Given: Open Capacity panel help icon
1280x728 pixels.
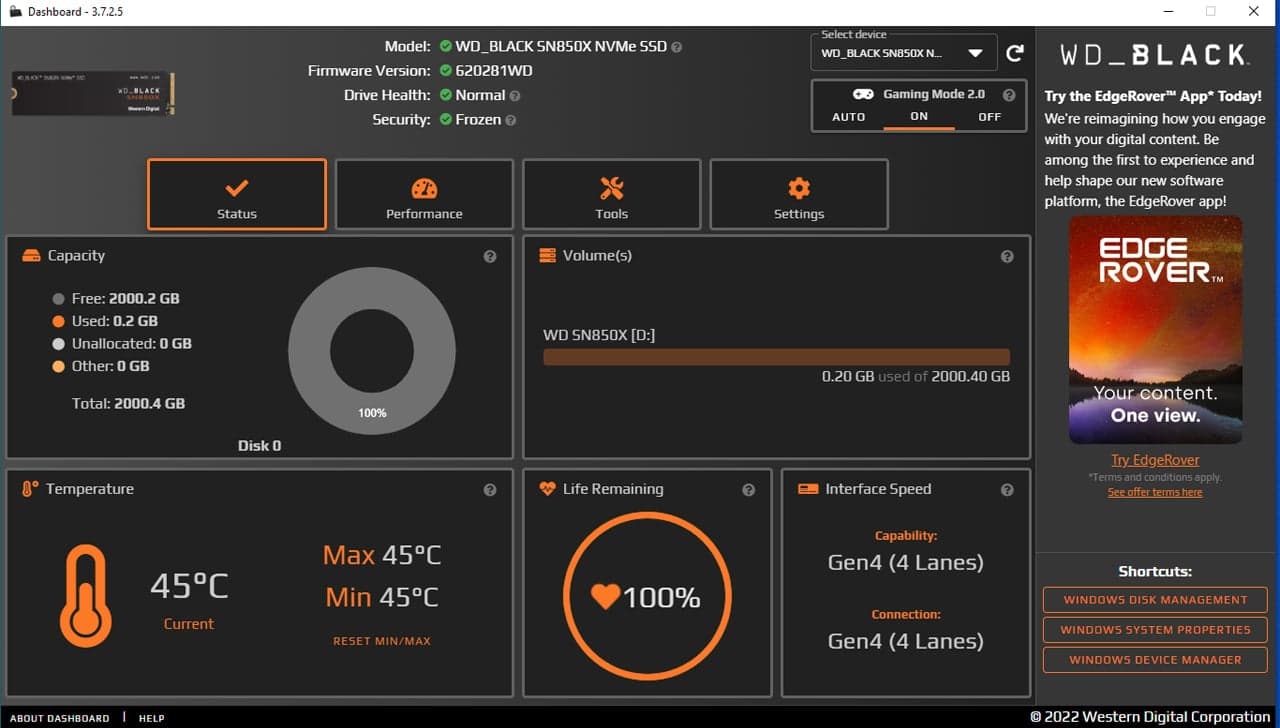Looking at the screenshot, I should (x=490, y=256).
